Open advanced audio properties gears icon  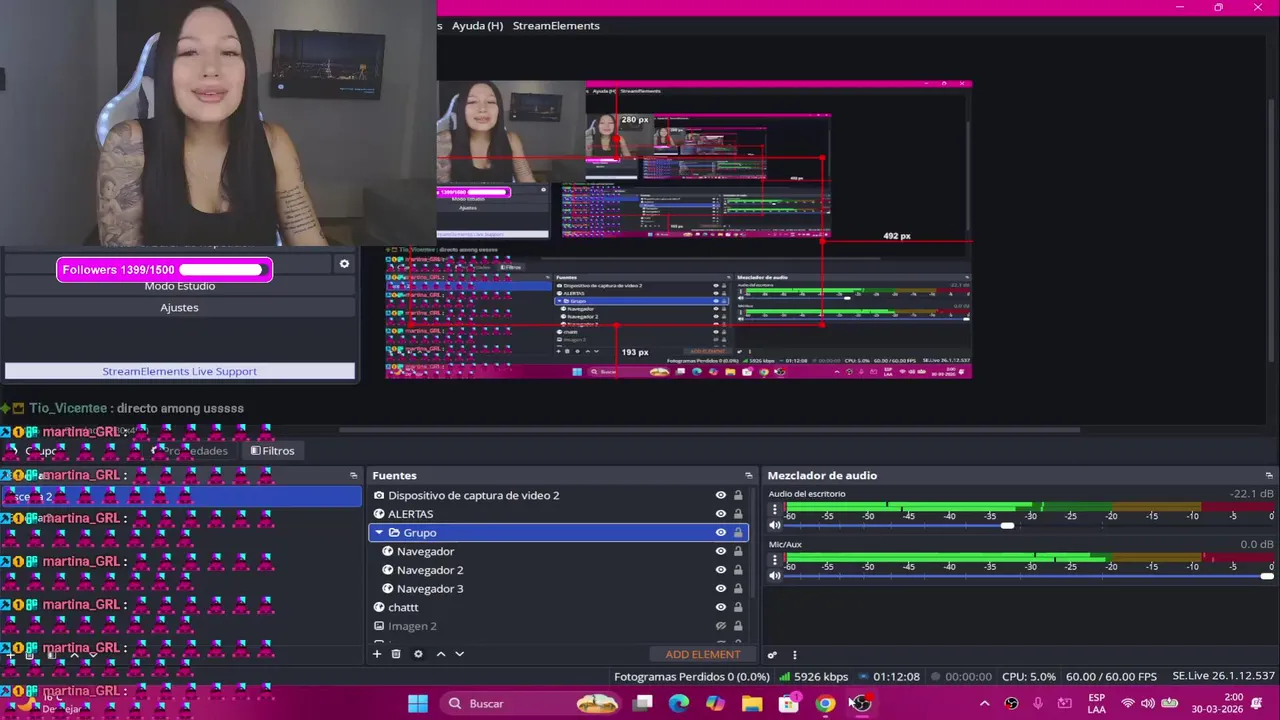(x=772, y=655)
